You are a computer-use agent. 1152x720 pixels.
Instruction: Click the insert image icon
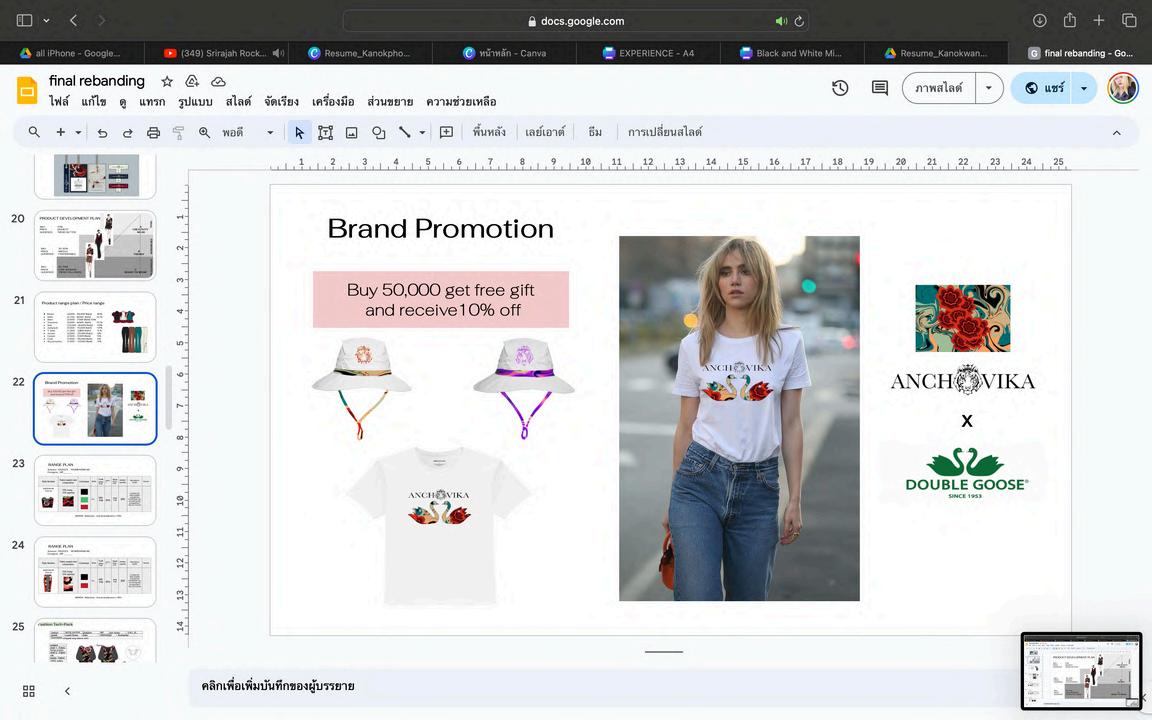[352, 132]
